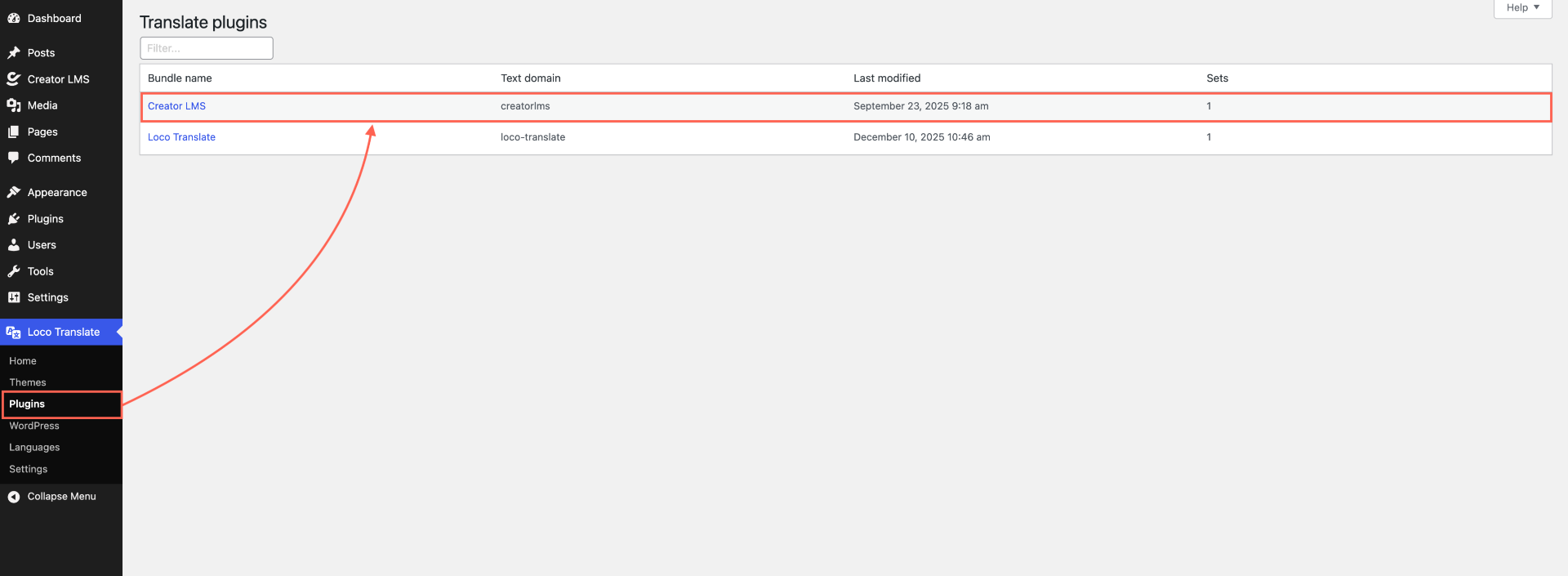
Task: Click the Media icon in sidebar
Action: [14, 105]
